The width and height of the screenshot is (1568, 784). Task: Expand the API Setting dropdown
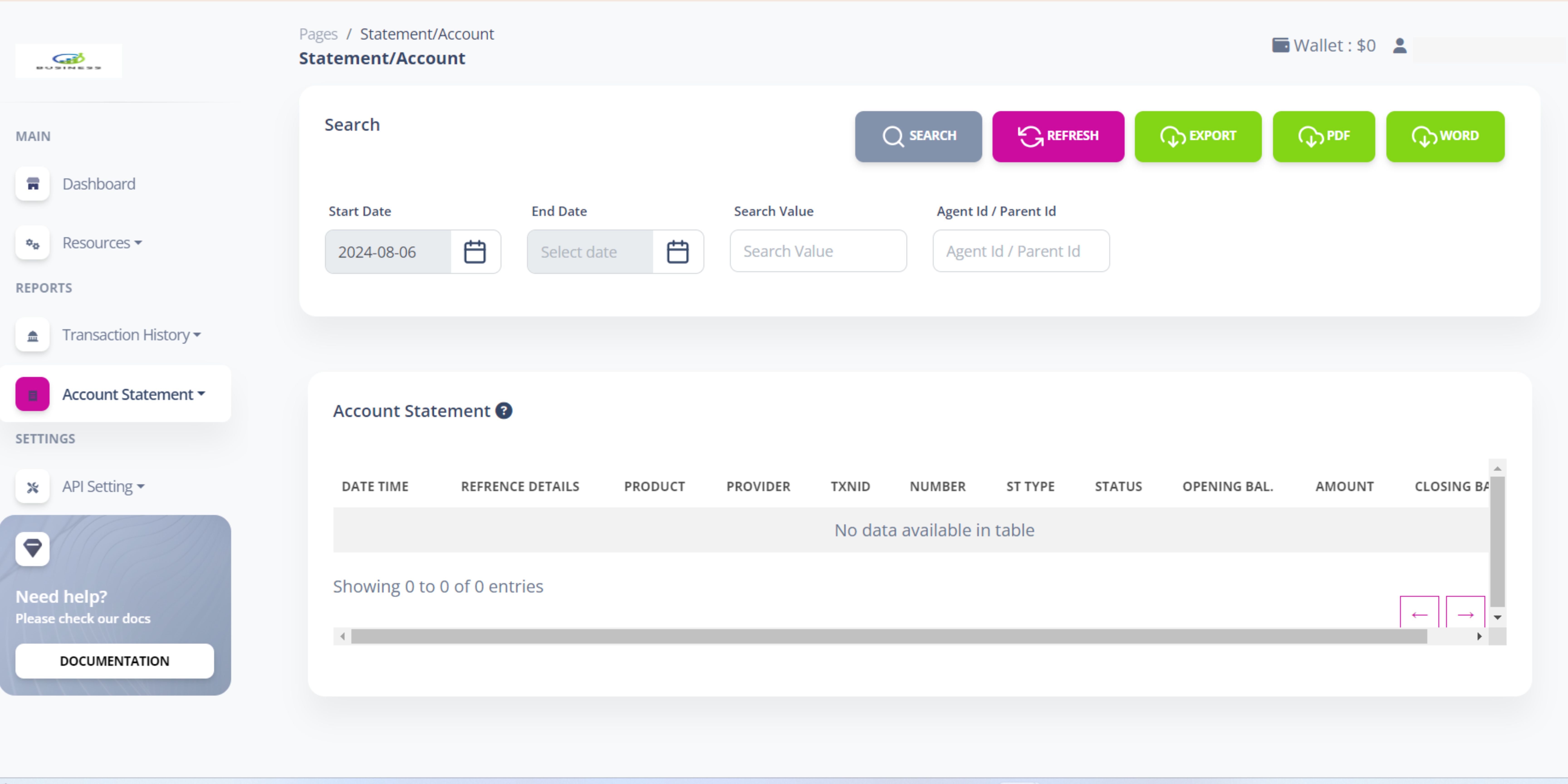[x=103, y=486]
